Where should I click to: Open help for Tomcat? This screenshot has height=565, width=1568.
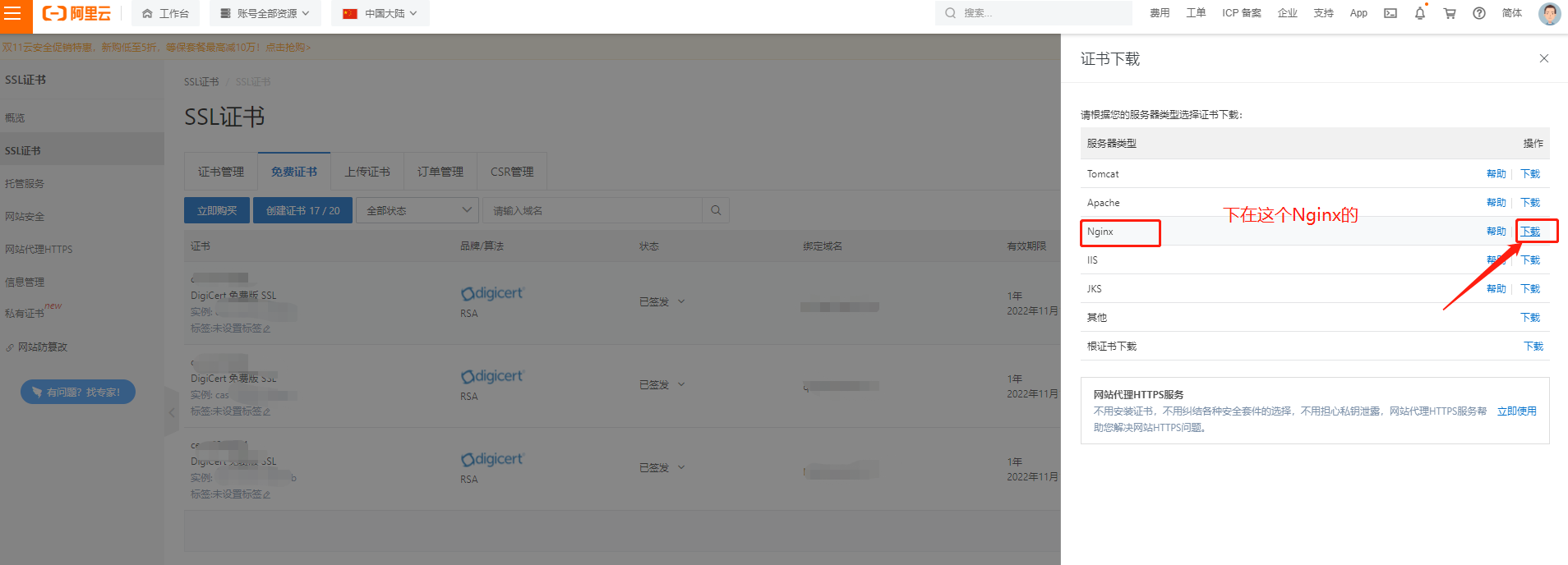(x=1497, y=174)
